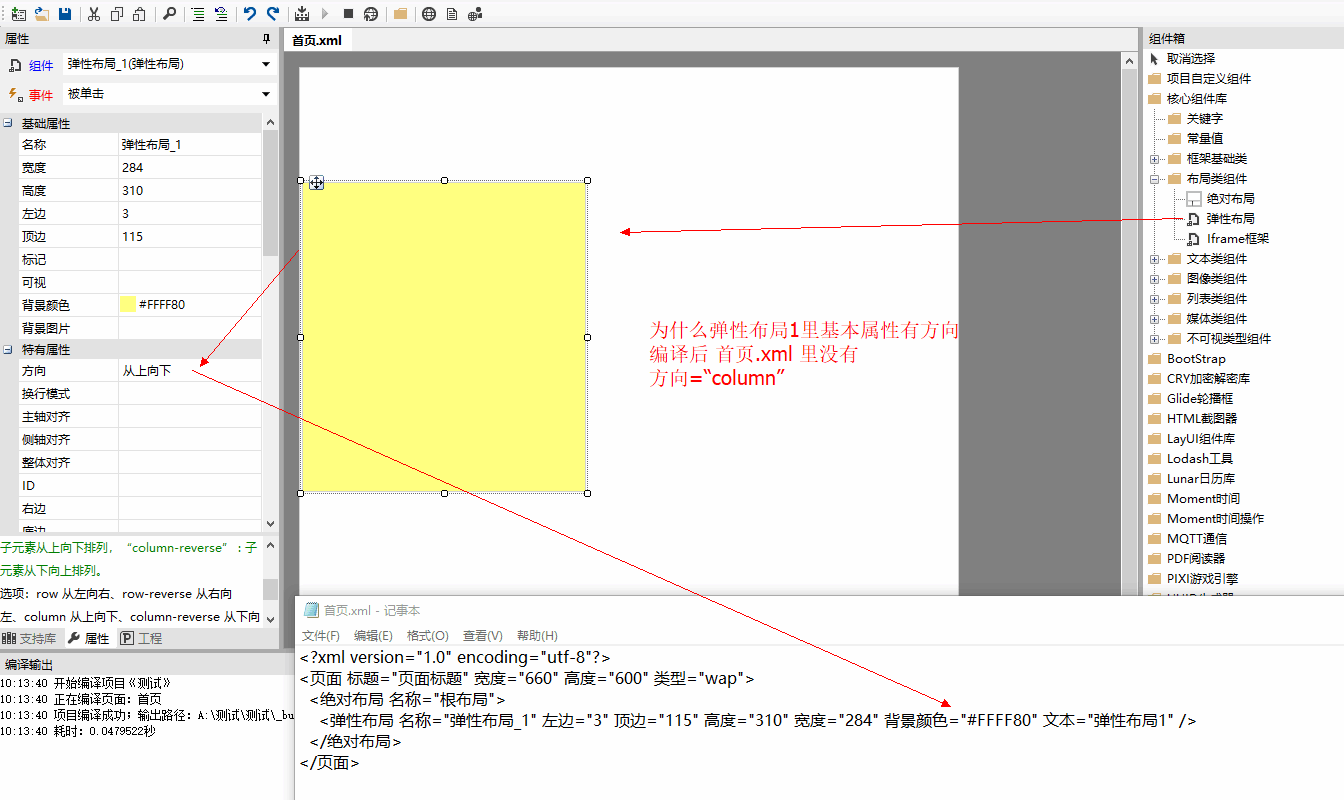1344x800 pixels.
Task: Click the magnifier search icon in toolbar
Action: pos(169,14)
